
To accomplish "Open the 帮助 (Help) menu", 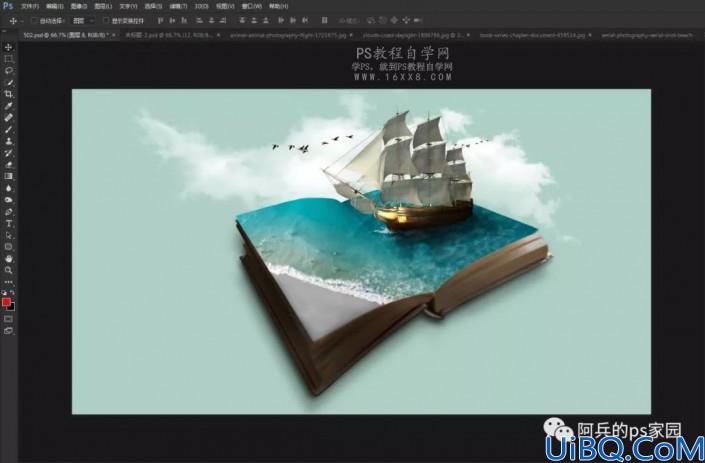I will click(x=278, y=6).
